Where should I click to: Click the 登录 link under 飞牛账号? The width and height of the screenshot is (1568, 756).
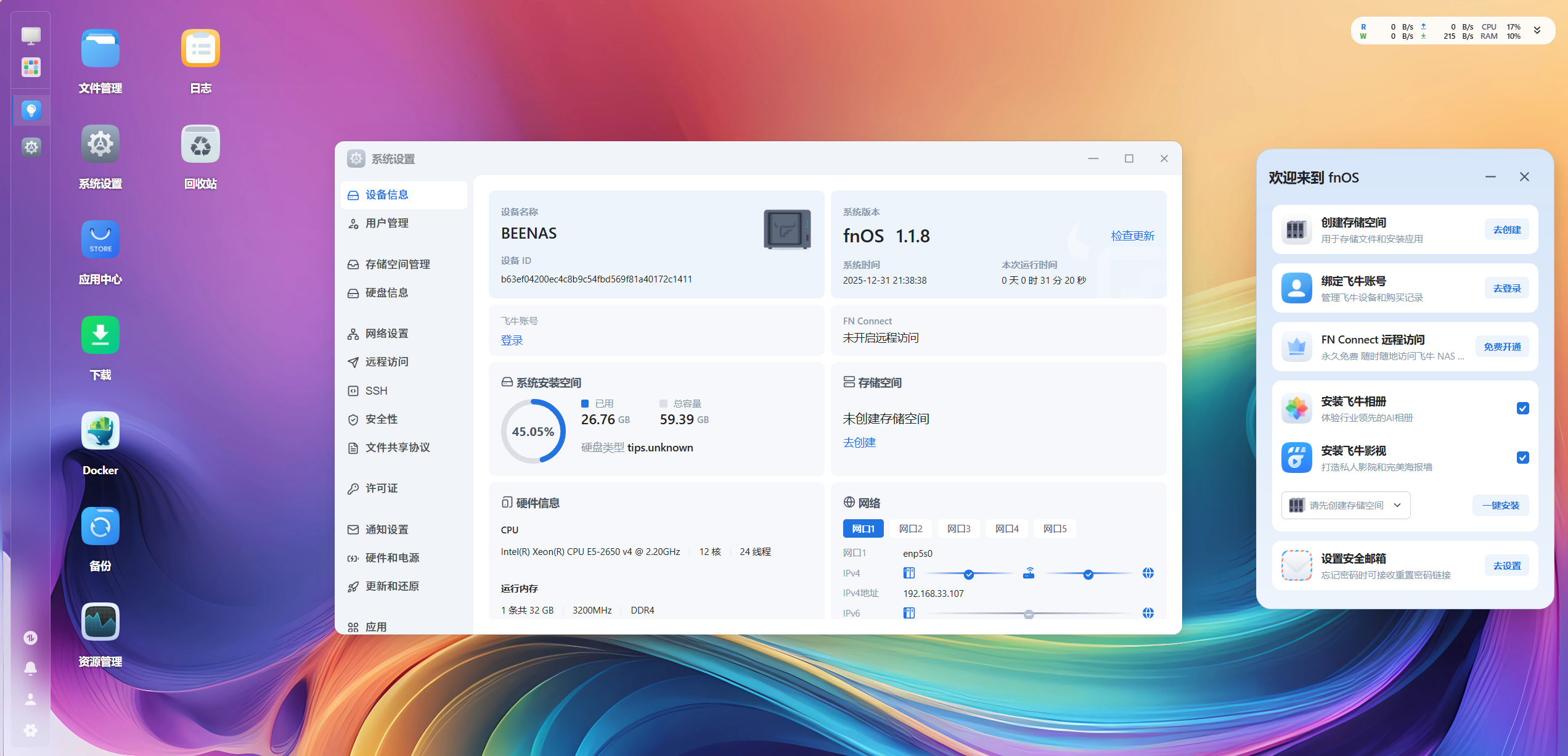[x=512, y=340]
